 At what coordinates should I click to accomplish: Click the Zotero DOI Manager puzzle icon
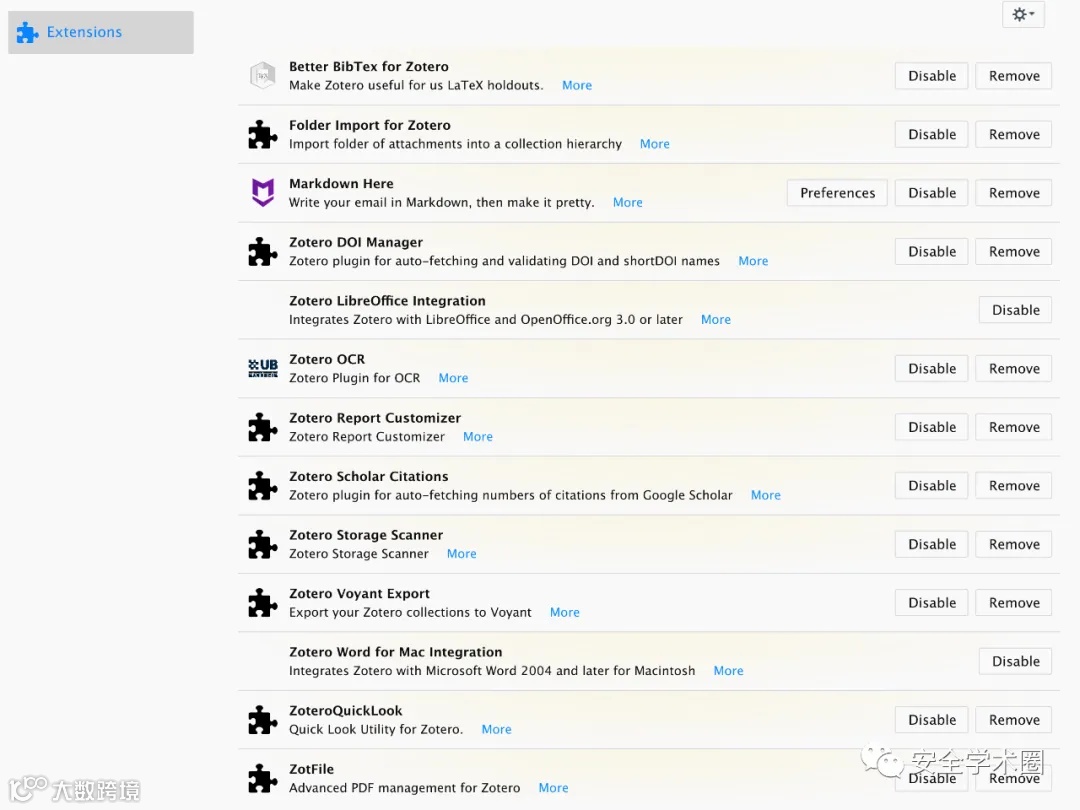[x=262, y=251]
